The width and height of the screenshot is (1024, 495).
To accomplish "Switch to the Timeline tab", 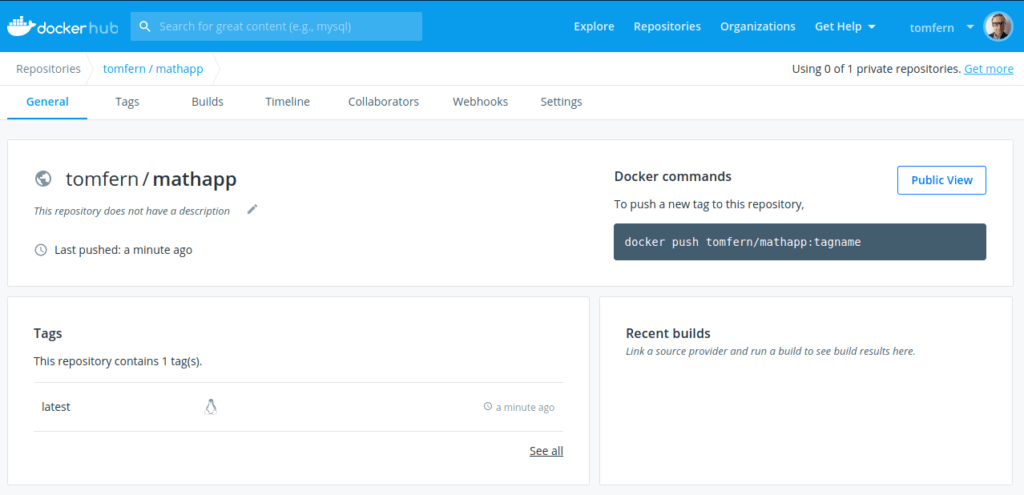I will [x=287, y=102].
